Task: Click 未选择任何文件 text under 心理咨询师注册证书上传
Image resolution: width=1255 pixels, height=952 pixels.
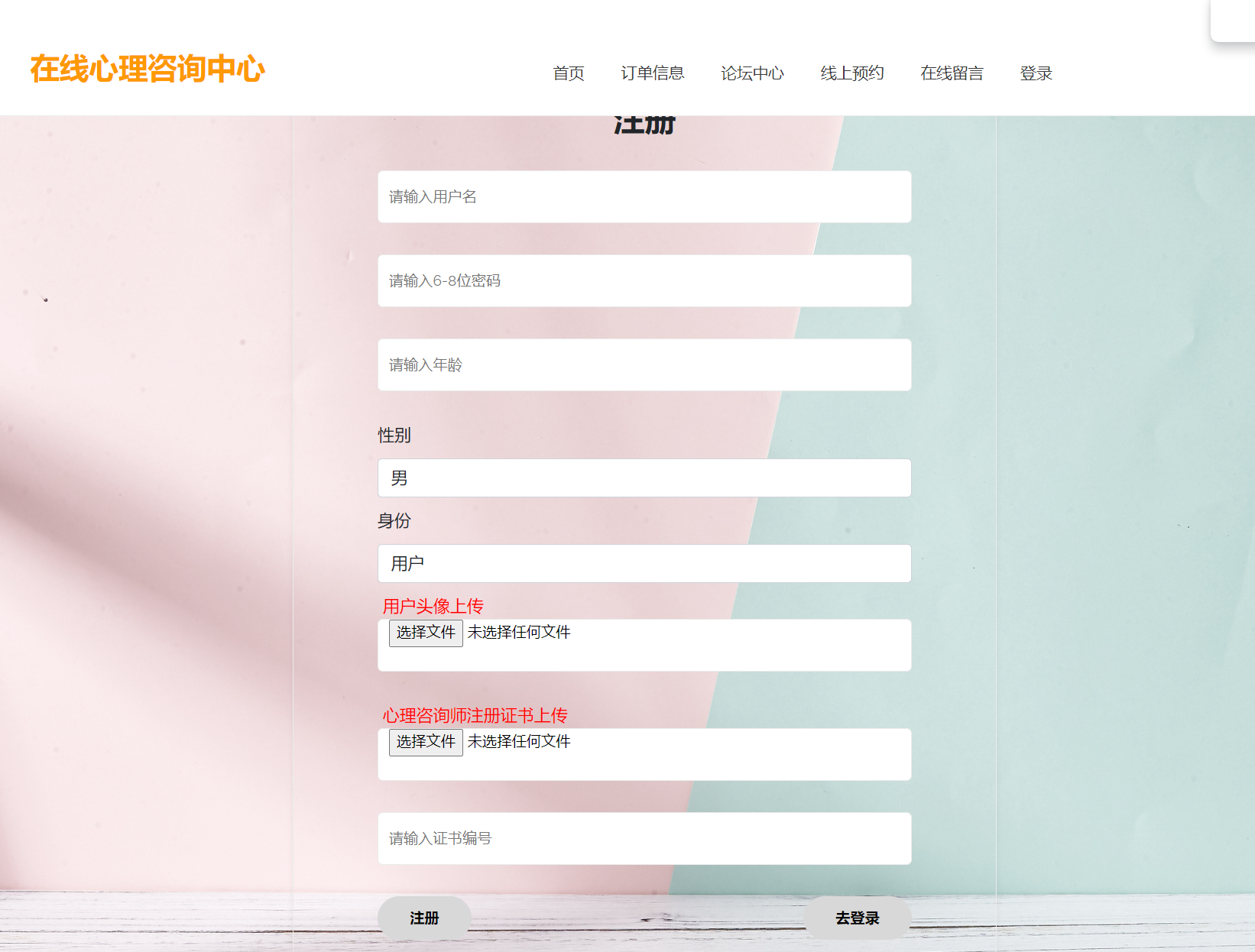Action: 519,742
